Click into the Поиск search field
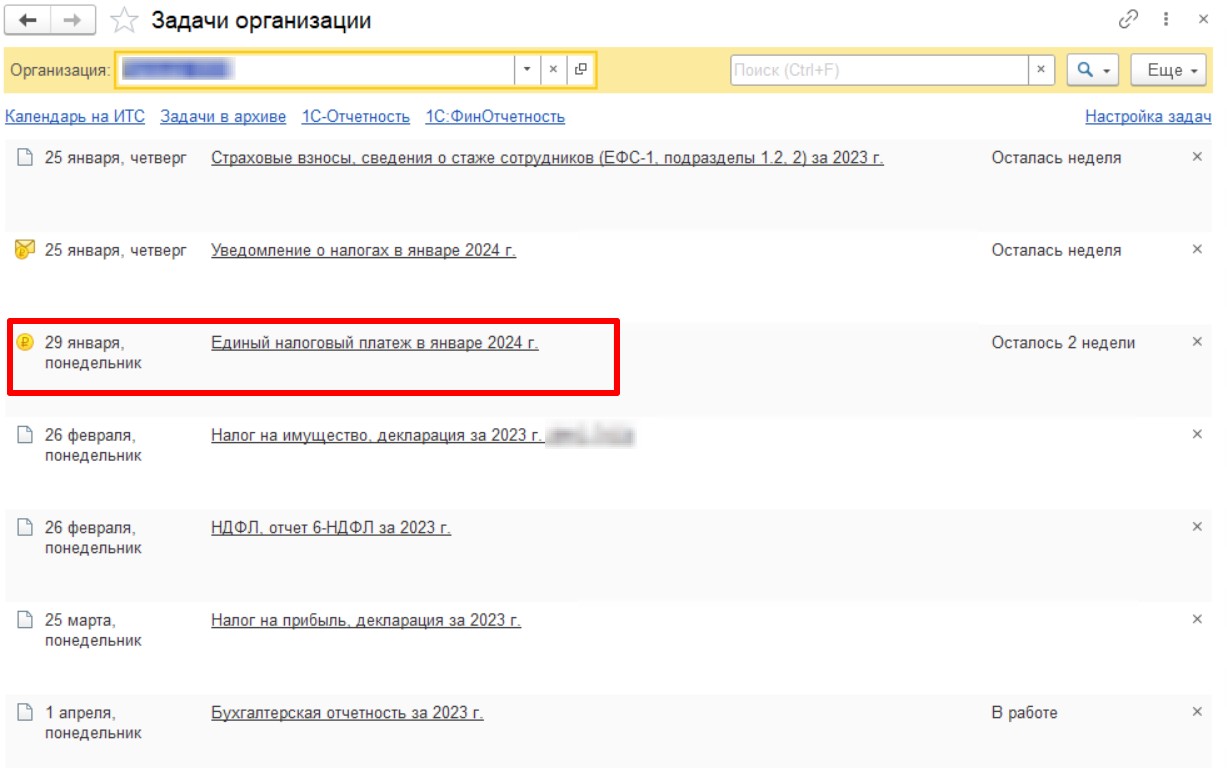The image size is (1227, 768). (880, 70)
